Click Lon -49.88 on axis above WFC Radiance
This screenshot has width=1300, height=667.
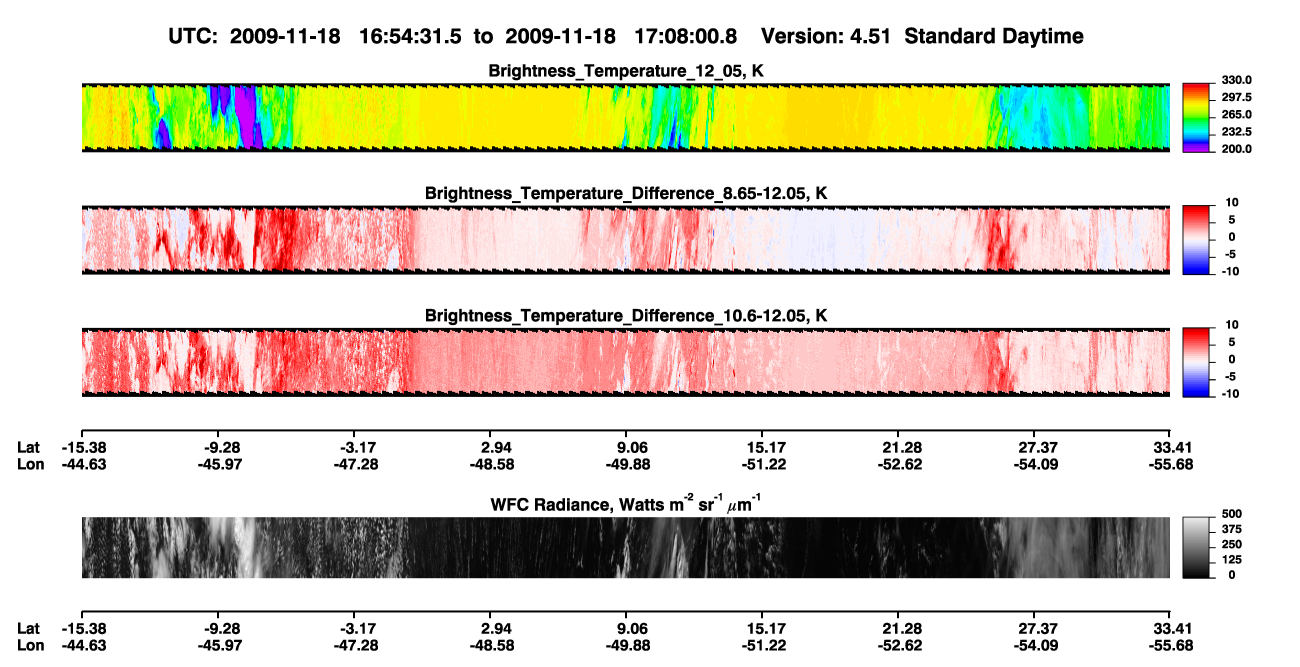(628, 464)
